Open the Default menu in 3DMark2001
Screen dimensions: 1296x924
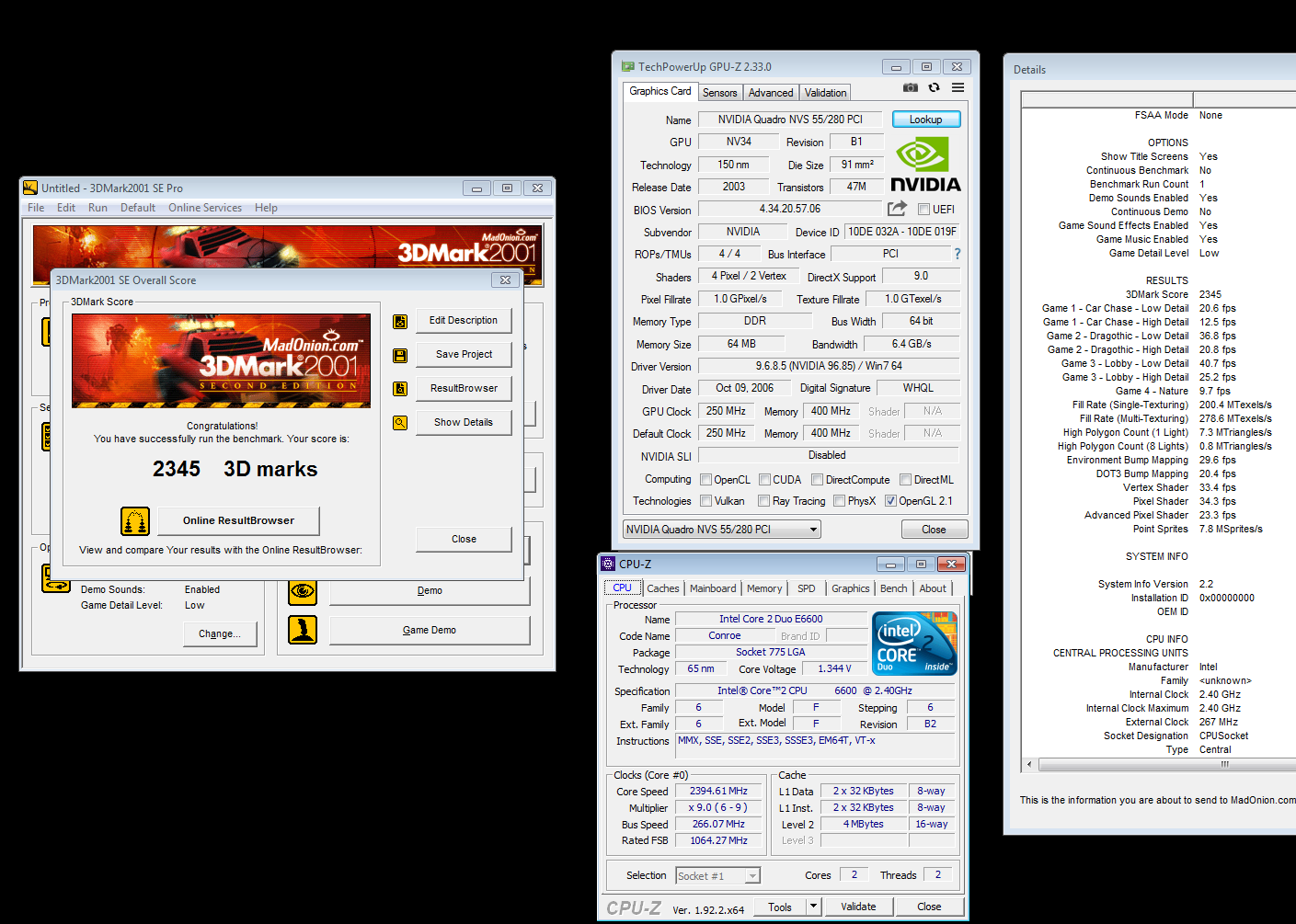pyautogui.click(x=138, y=208)
